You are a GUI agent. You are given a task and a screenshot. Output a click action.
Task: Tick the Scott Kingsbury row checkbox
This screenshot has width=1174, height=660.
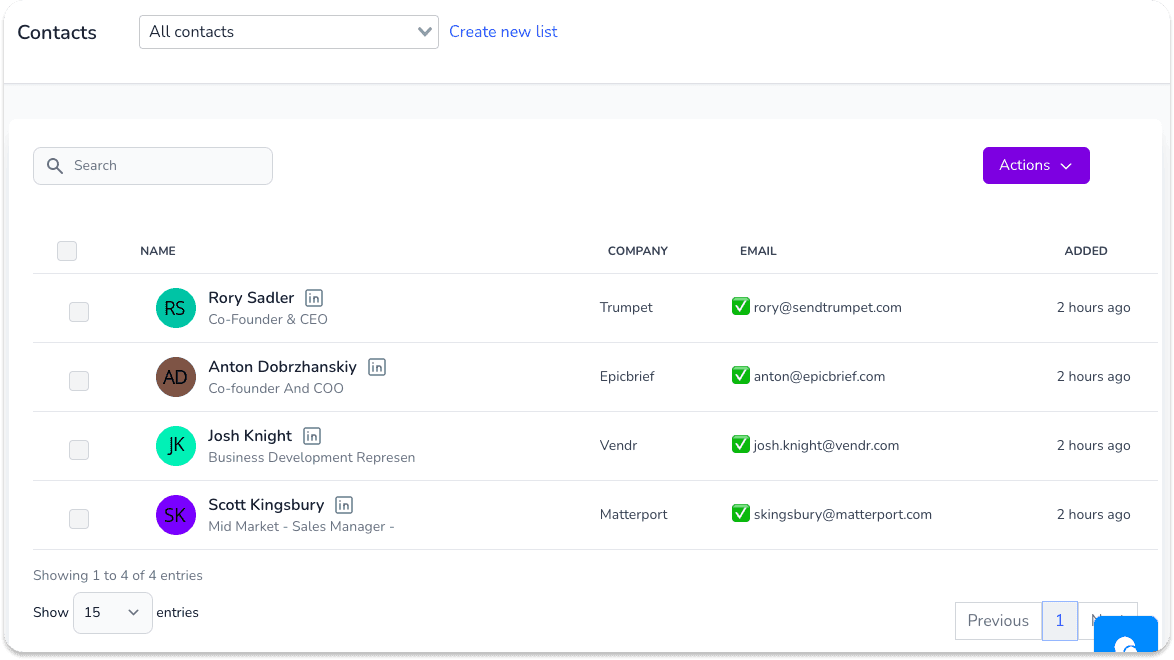coord(79,518)
